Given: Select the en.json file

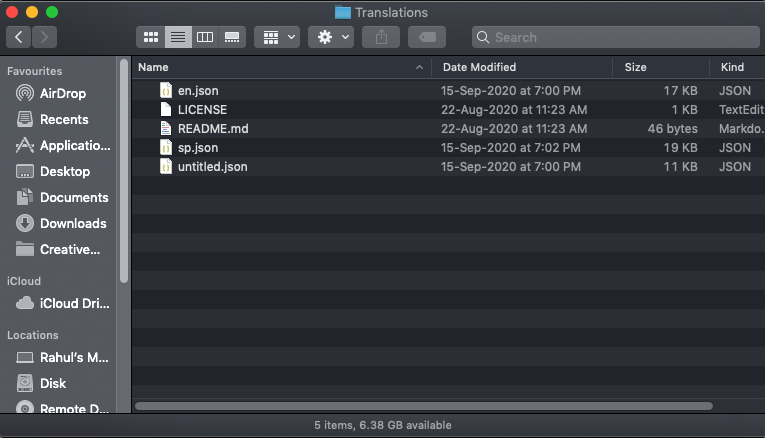Looking at the screenshot, I should [198, 90].
